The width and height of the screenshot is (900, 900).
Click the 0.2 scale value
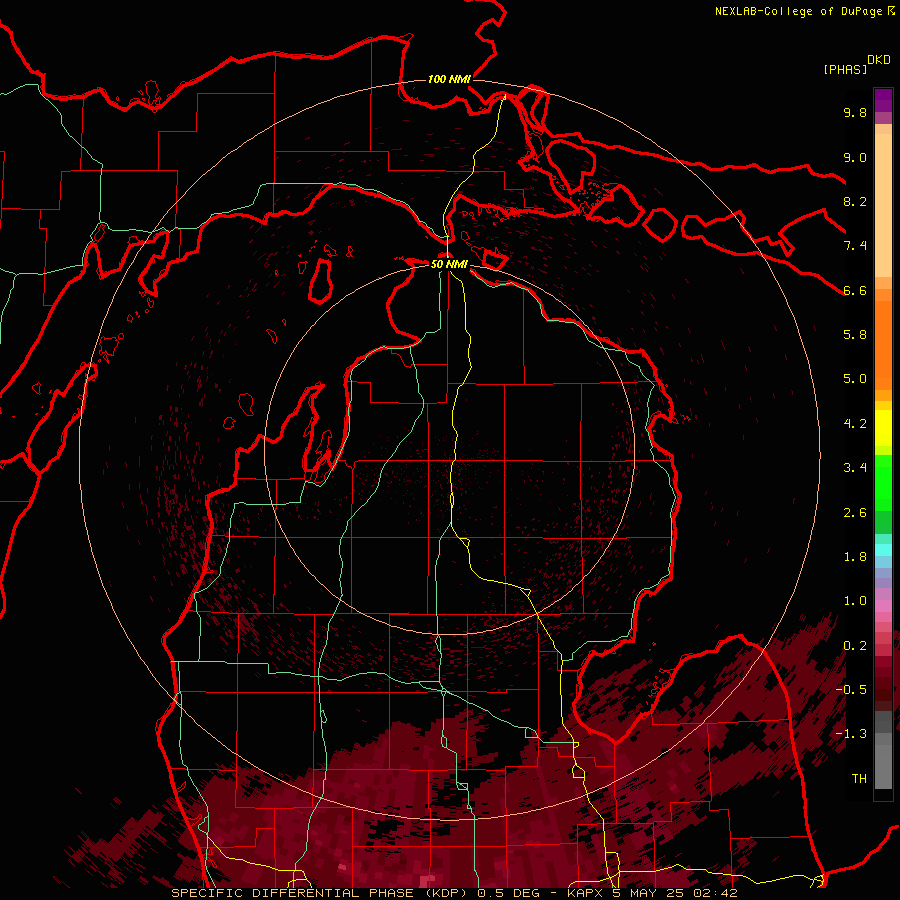point(855,646)
